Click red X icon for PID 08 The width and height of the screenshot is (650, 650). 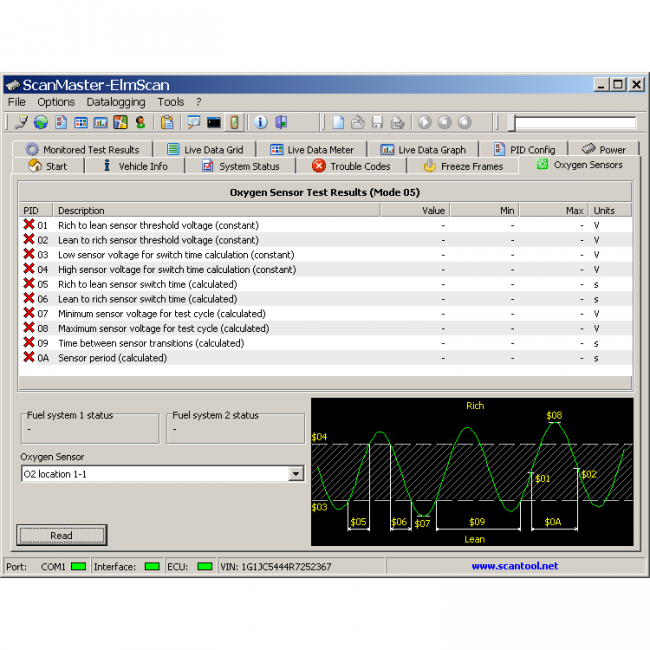click(29, 327)
